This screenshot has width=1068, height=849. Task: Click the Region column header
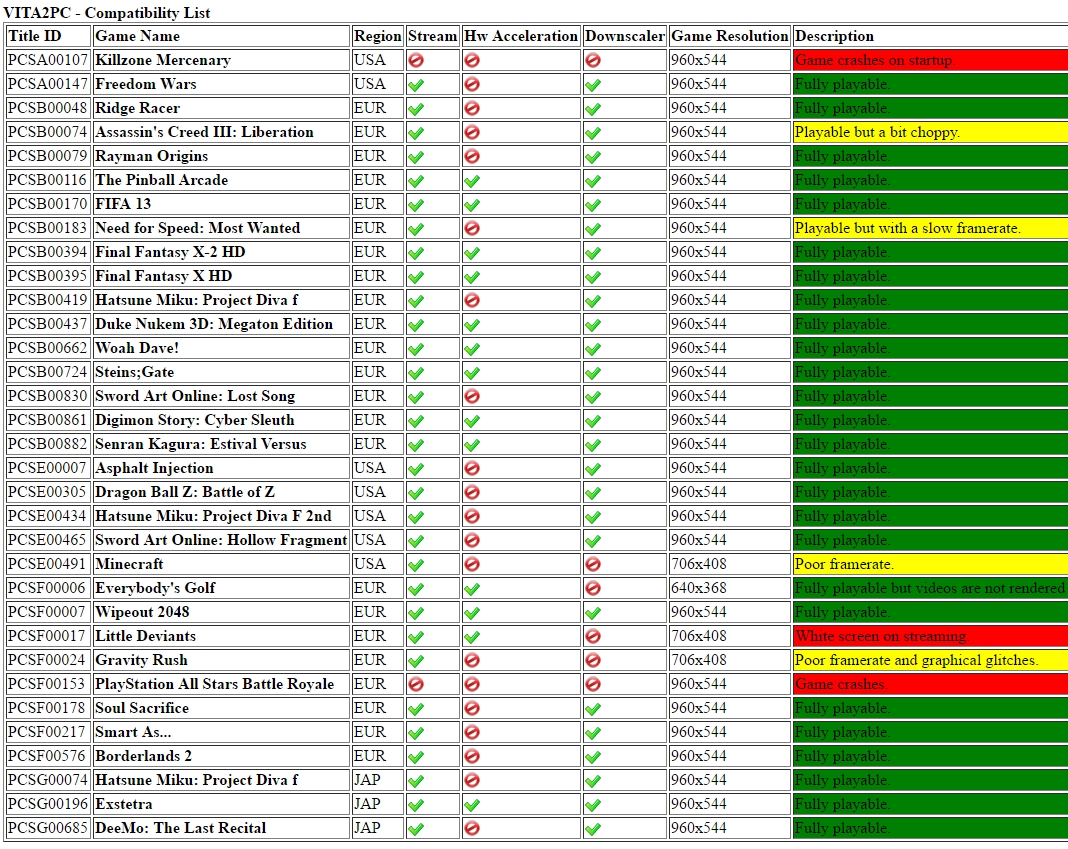tap(378, 36)
